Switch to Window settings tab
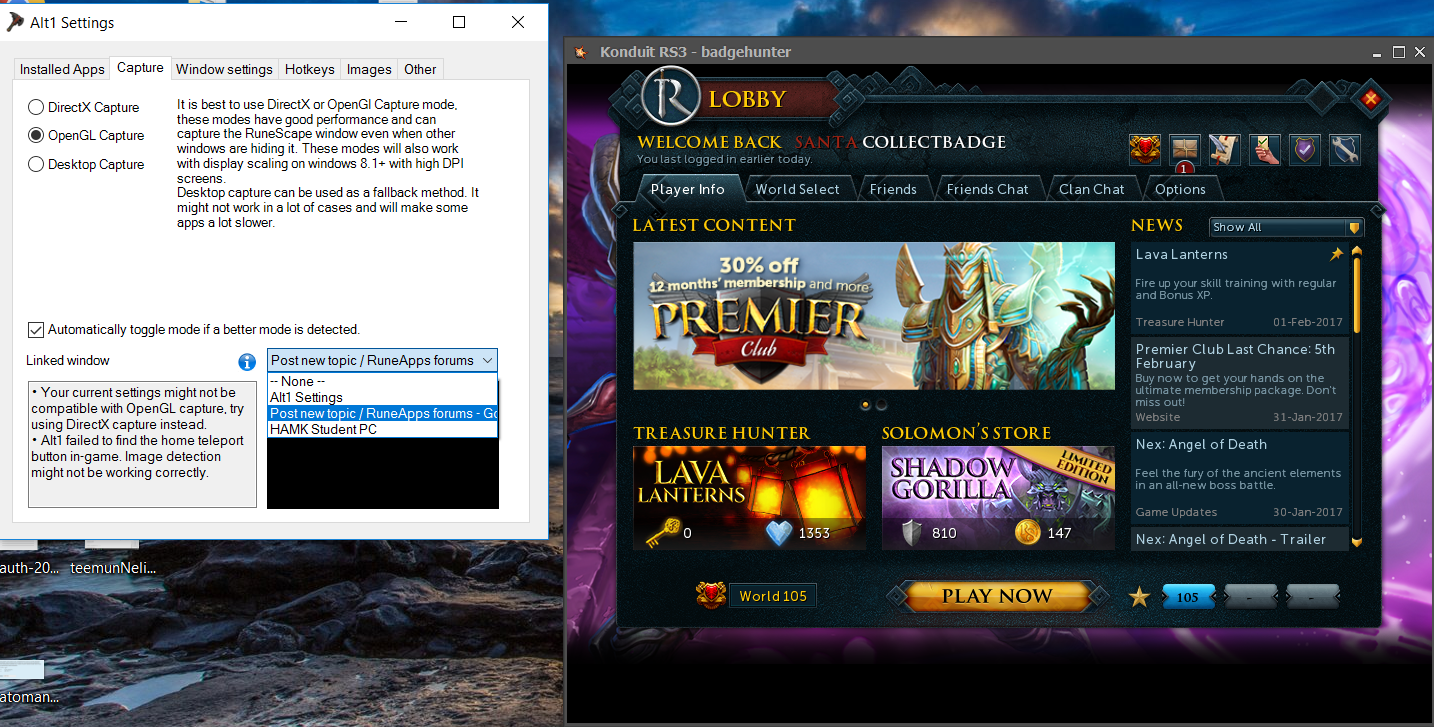This screenshot has height=727, width=1434. point(224,69)
